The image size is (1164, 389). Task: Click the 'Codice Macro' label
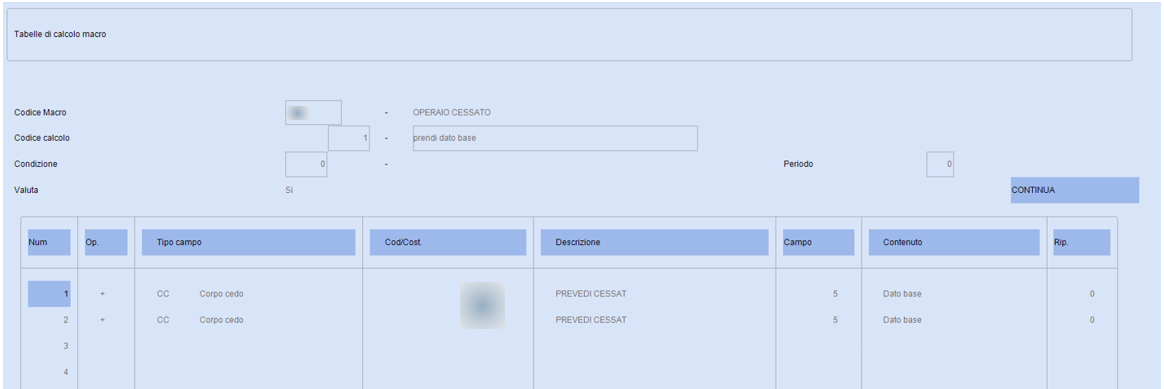(40, 113)
